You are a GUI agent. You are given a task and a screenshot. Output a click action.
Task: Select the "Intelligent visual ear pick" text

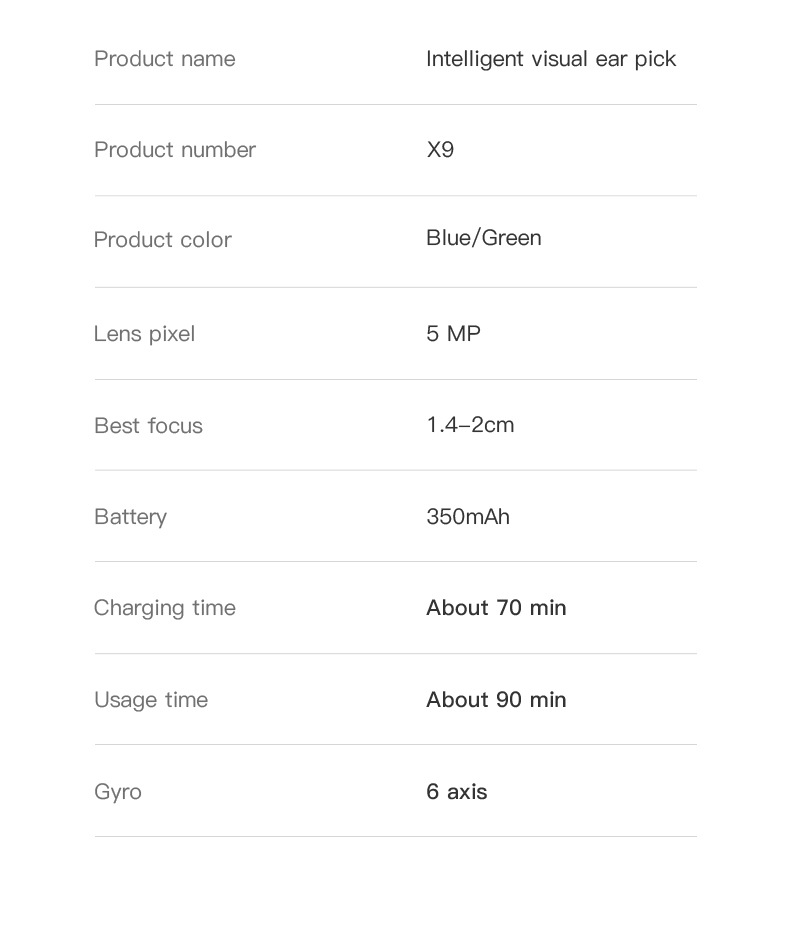tap(551, 59)
